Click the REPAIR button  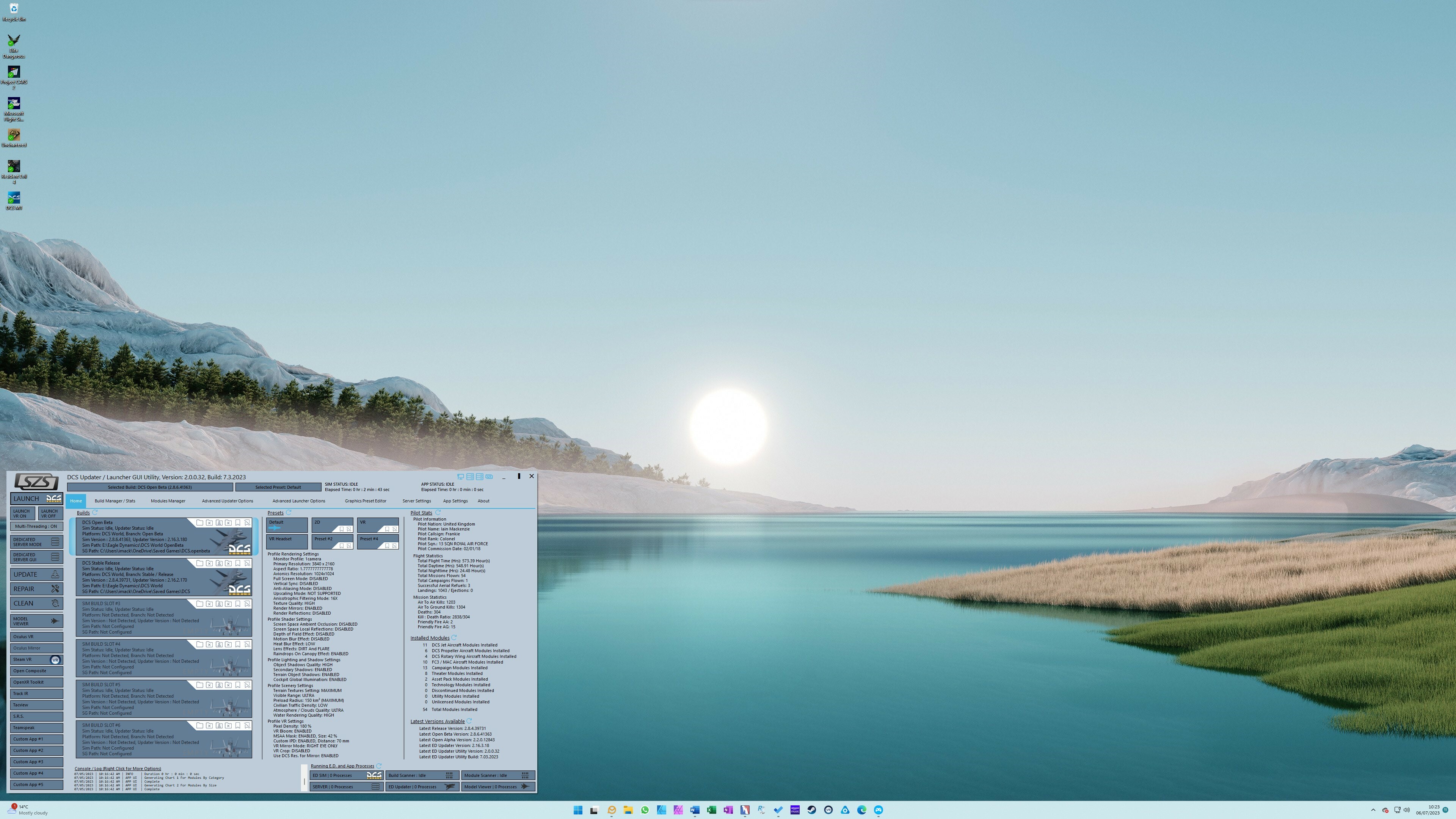pyautogui.click(x=36, y=589)
